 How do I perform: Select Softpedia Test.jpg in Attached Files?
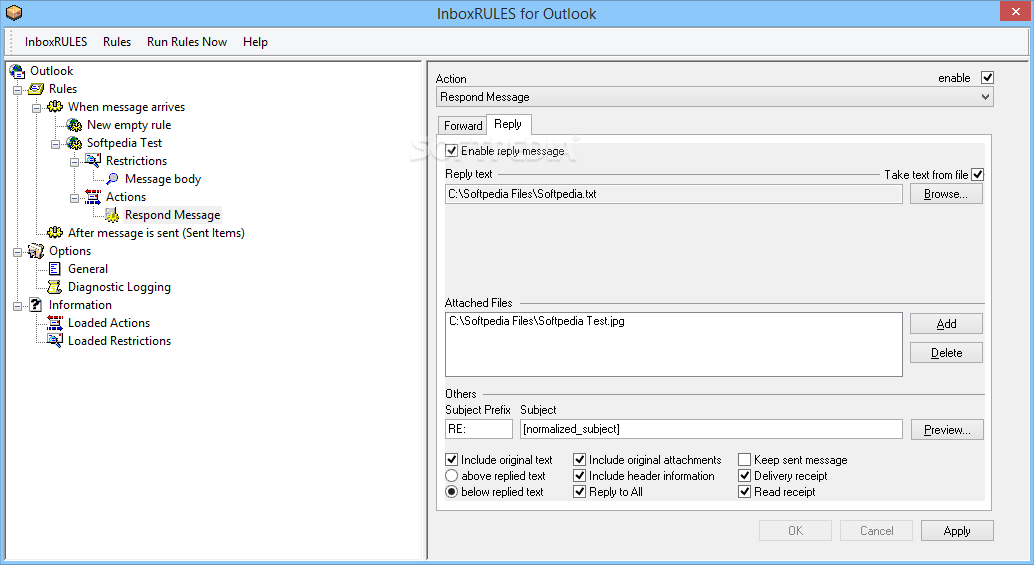537,321
